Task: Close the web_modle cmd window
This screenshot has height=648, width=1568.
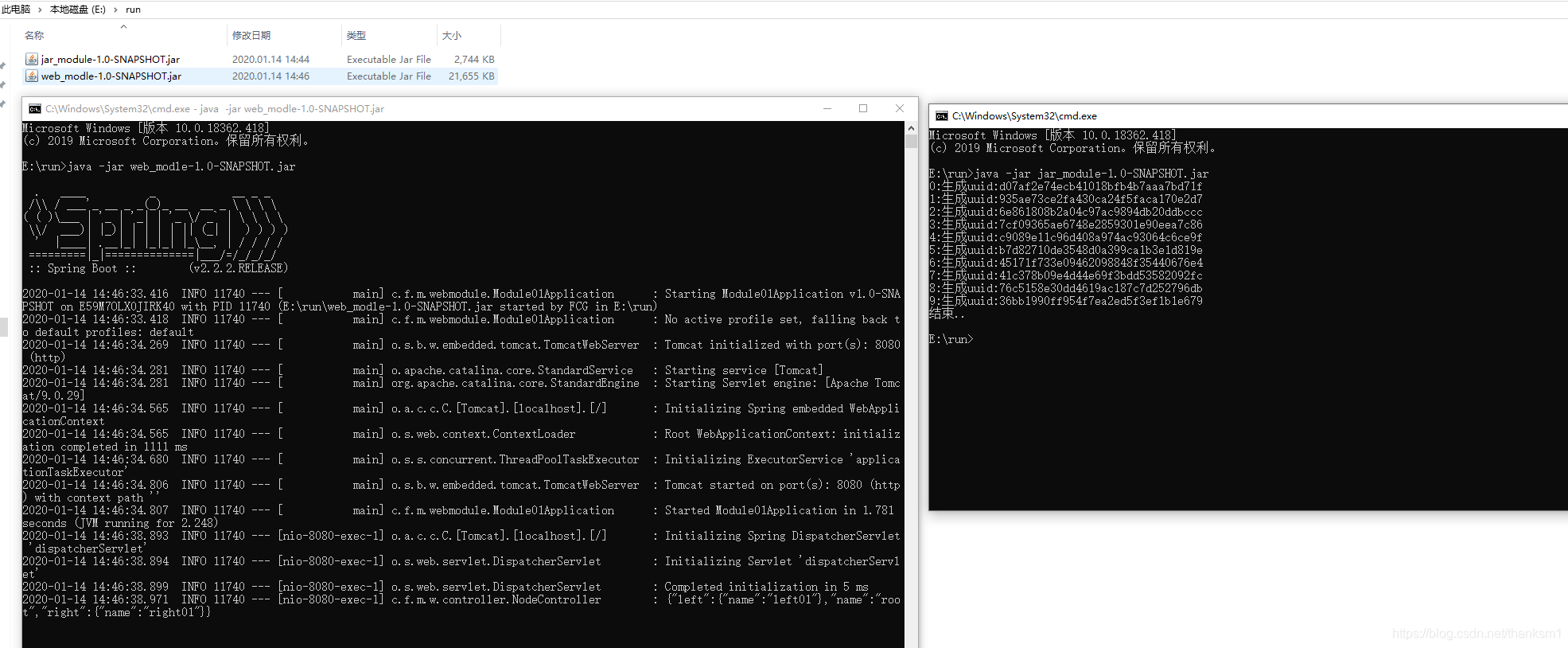Action: 900,109
